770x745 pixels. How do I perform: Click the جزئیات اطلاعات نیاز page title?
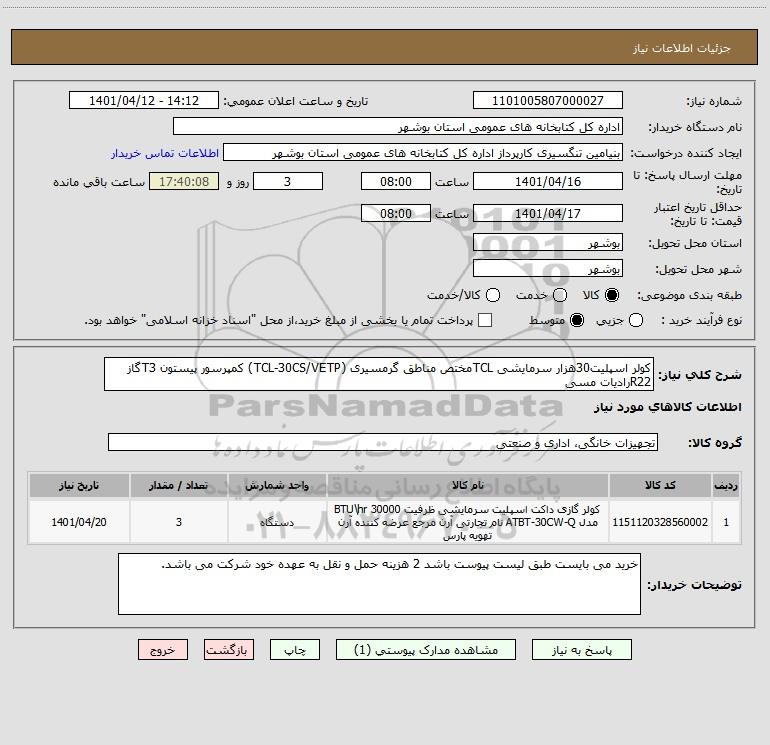coord(682,48)
